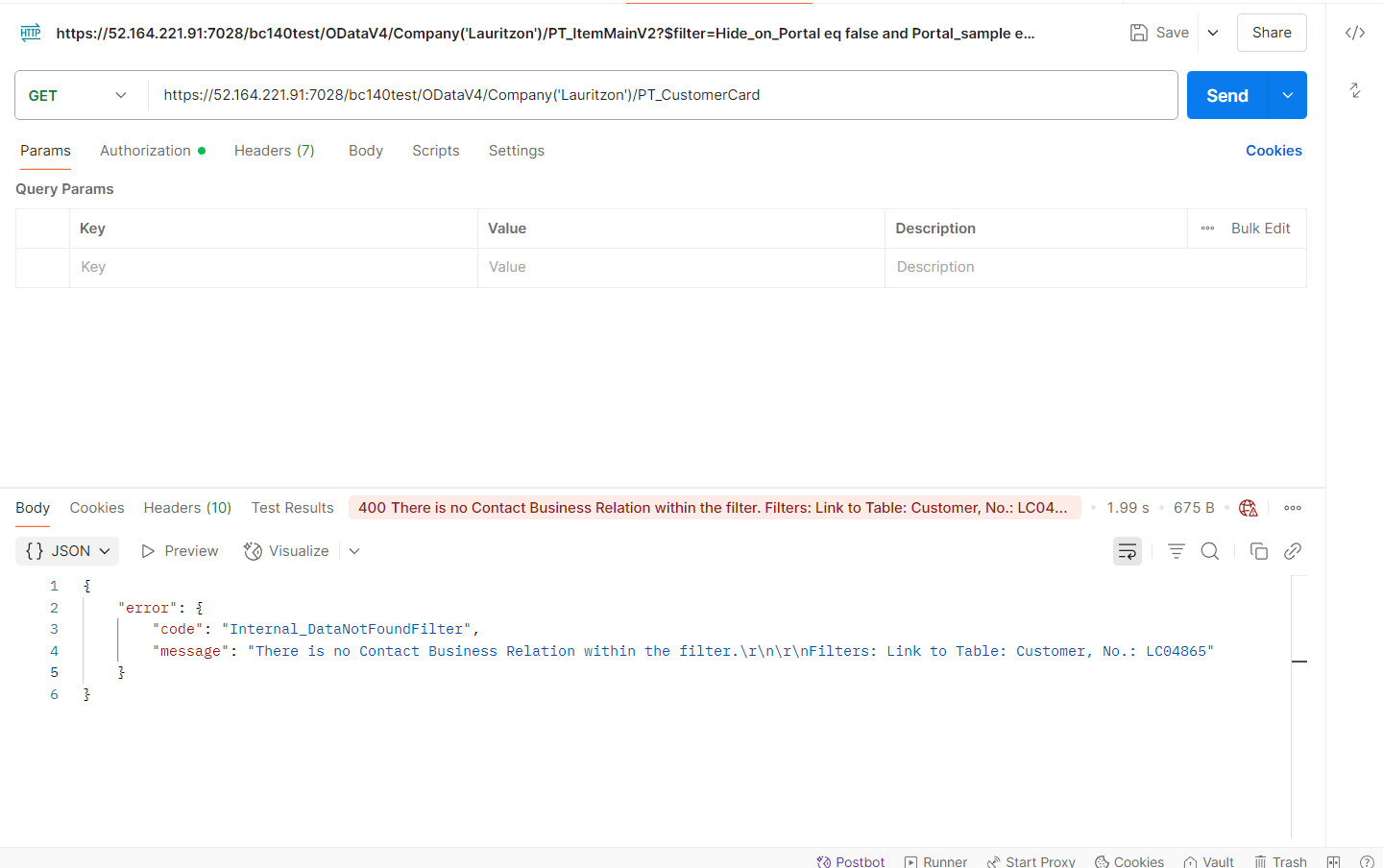This screenshot has height=868, width=1383.
Task: Click the wrap lines icon in response toolbar
Action: 1127,551
